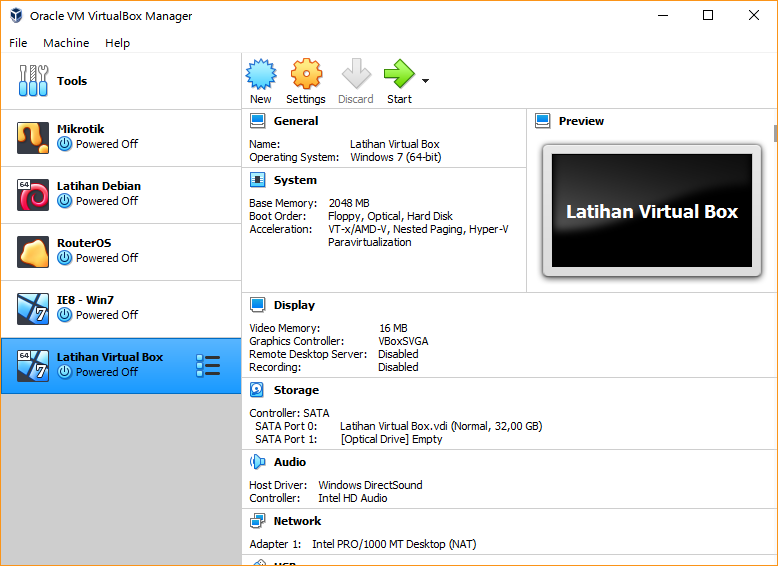
Task: Collapse the Preview panel header
Action: point(581,121)
